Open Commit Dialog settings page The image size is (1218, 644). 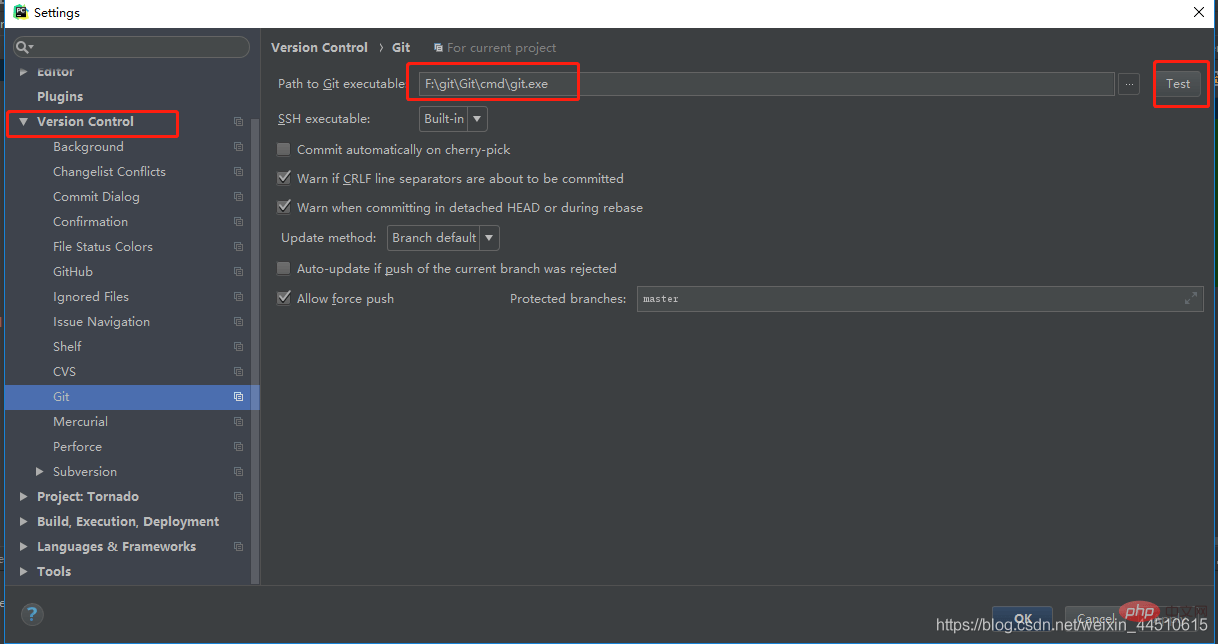coord(96,197)
